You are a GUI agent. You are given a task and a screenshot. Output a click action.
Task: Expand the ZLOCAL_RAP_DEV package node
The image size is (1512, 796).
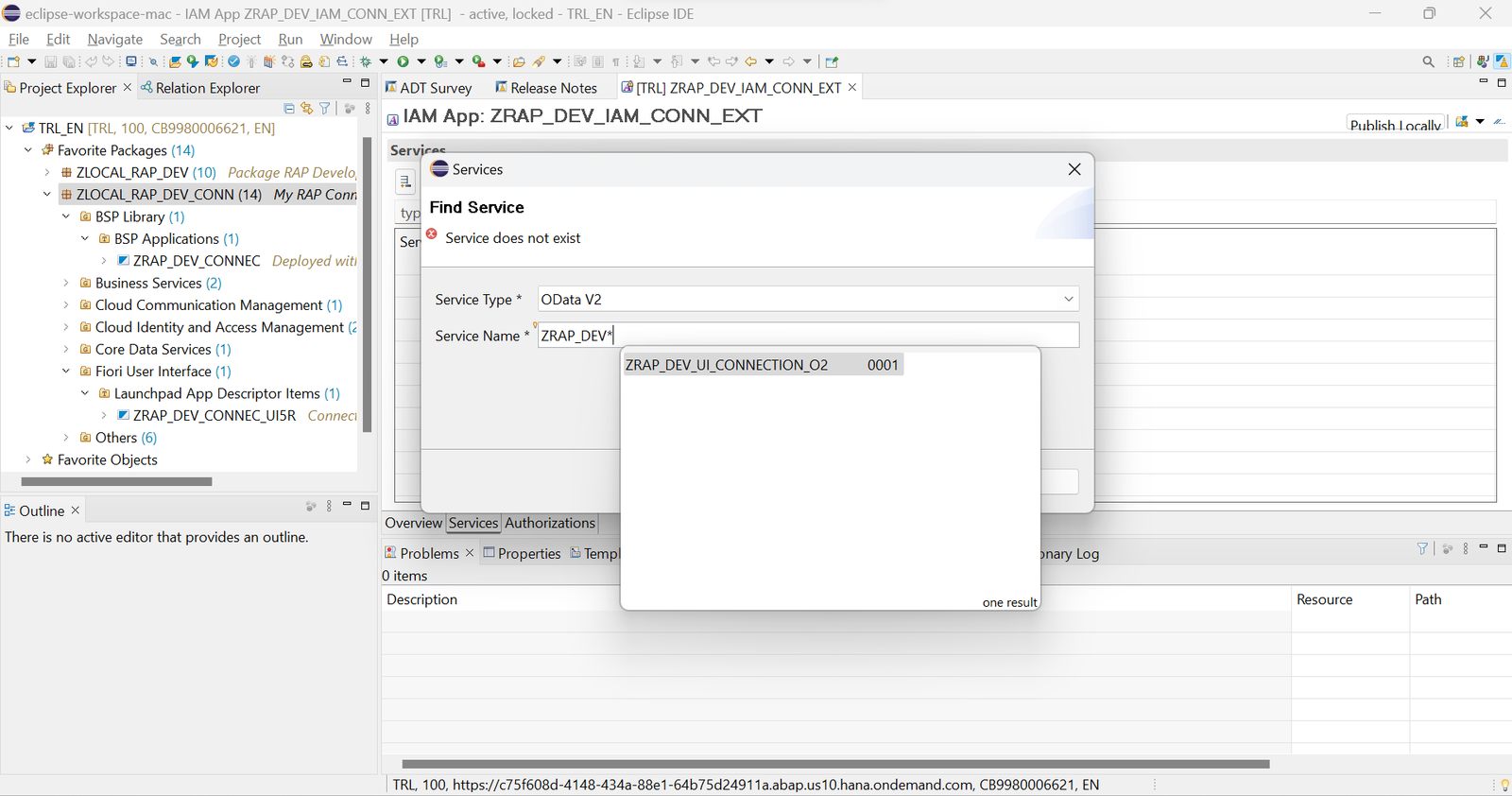pyautogui.click(x=47, y=173)
